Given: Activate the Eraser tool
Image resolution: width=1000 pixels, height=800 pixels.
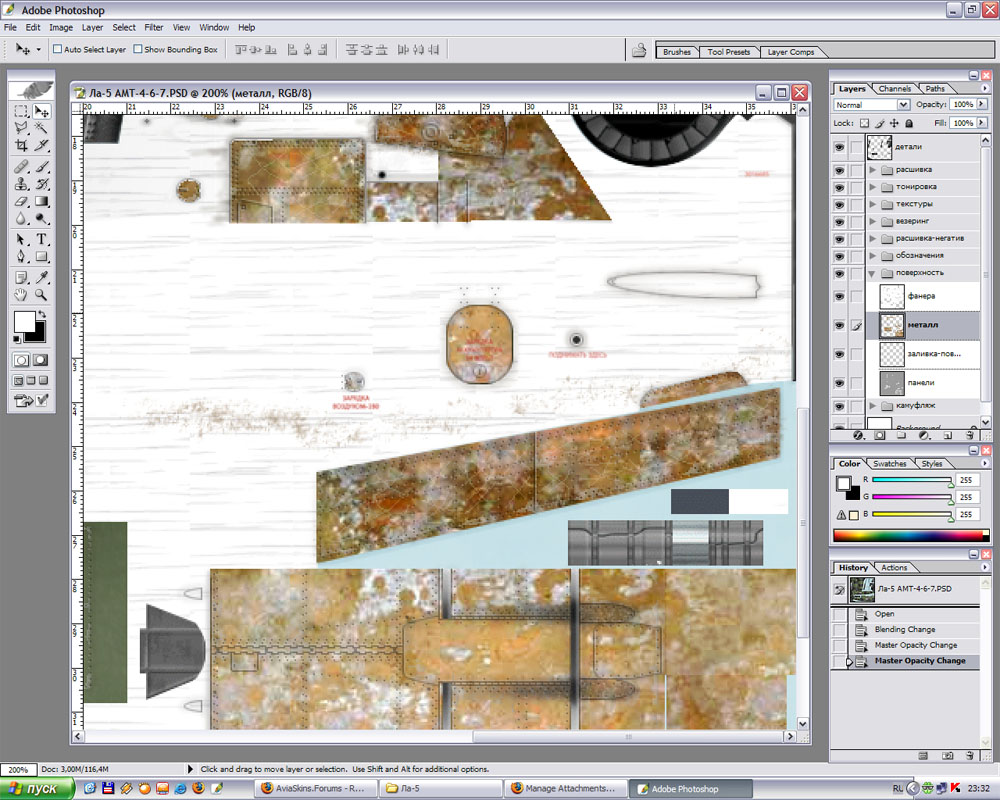Looking at the screenshot, I should [21, 202].
